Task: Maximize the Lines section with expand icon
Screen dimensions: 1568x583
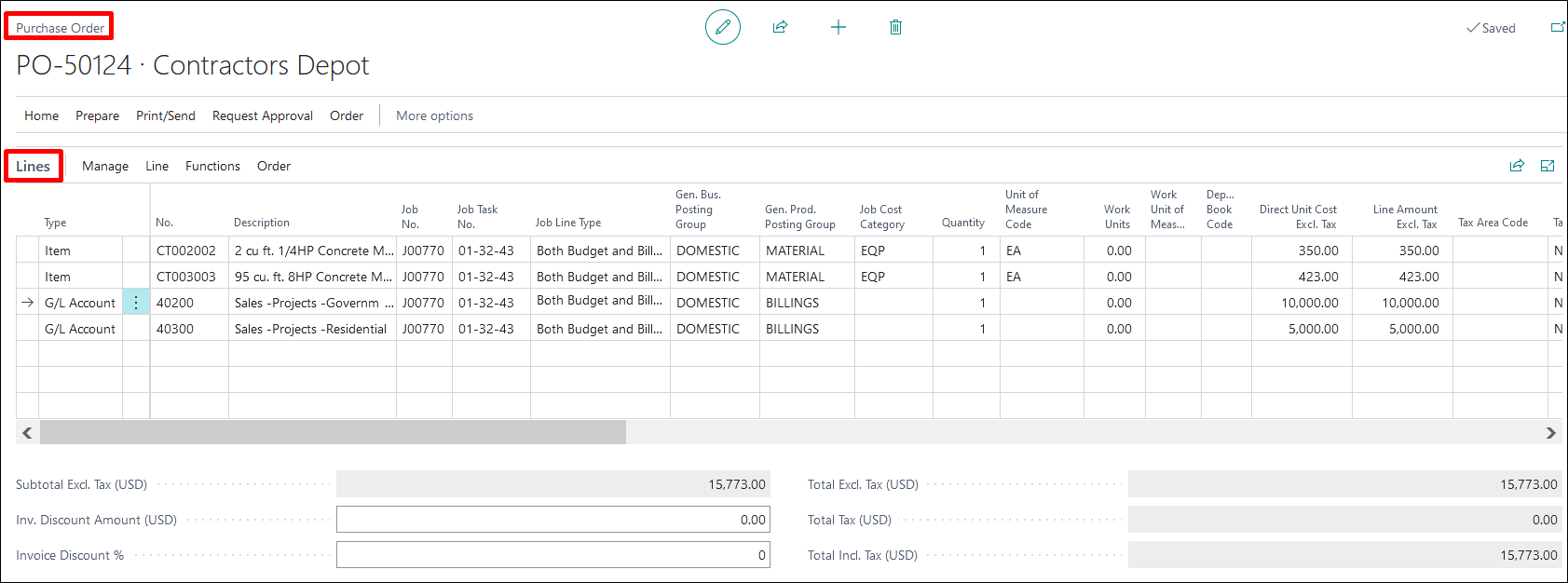Action: click(1548, 166)
